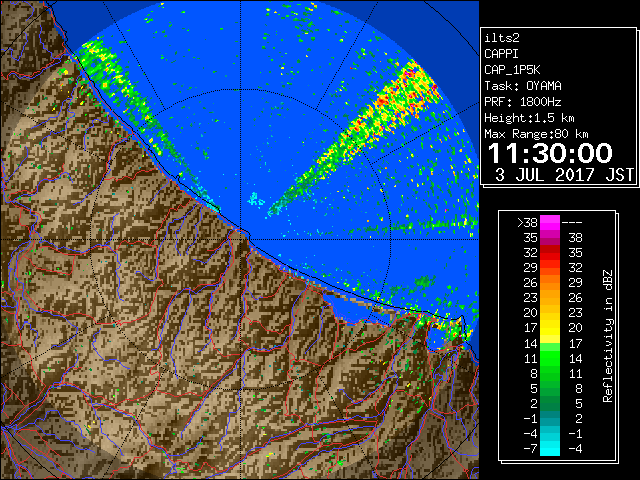Click the 'Reflectivity in dBZ' legend title
The height and width of the screenshot is (480, 640).
click(x=607, y=336)
